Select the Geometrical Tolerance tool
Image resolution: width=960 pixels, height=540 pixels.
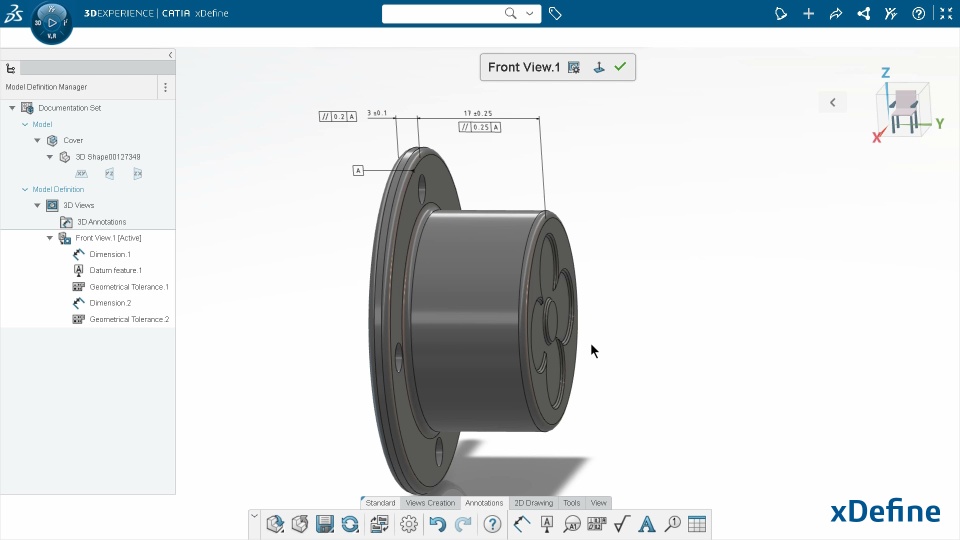[597, 524]
